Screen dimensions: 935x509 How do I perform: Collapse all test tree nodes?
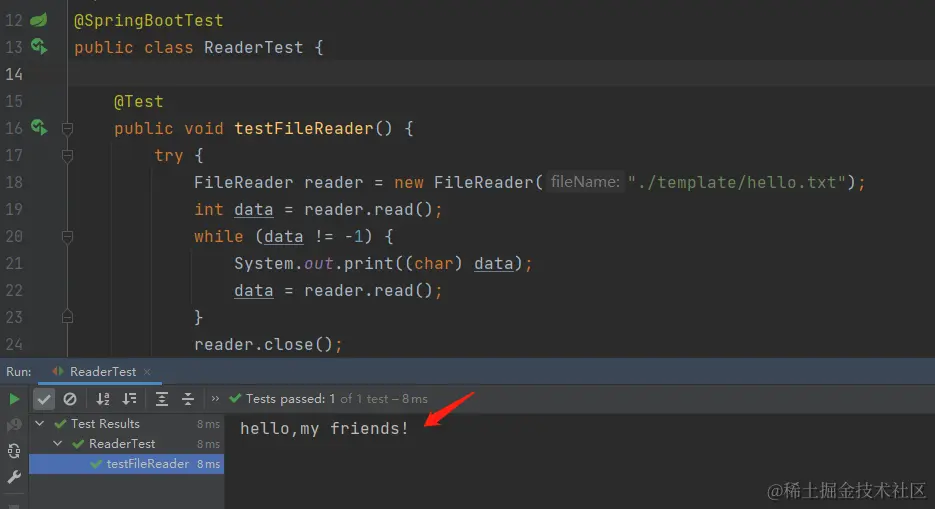tap(188, 399)
